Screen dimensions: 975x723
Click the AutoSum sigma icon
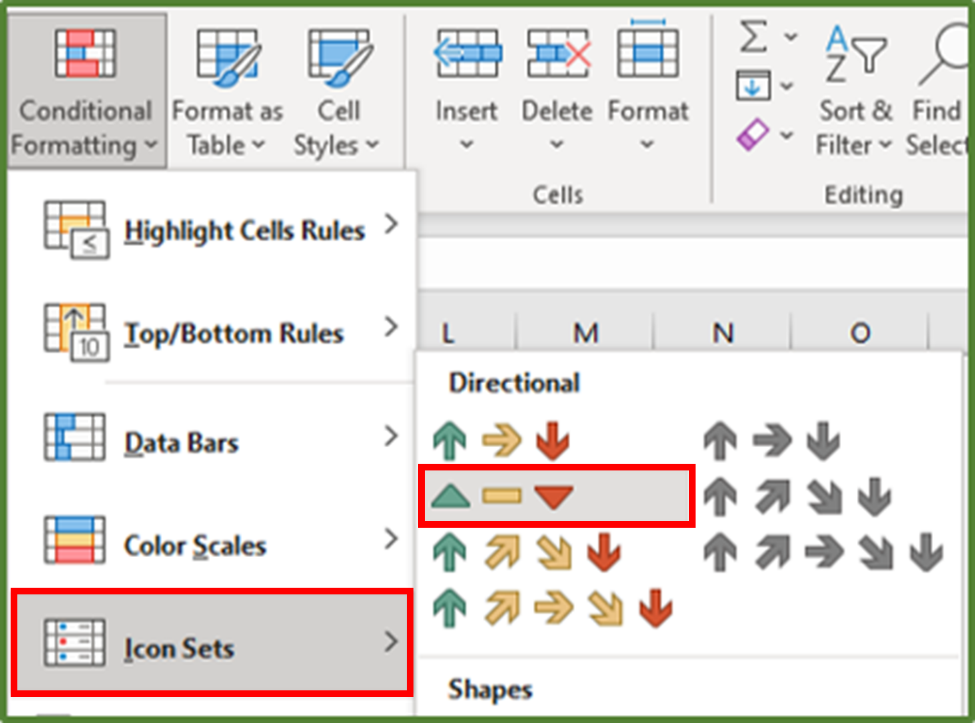pyautogui.click(x=754, y=37)
